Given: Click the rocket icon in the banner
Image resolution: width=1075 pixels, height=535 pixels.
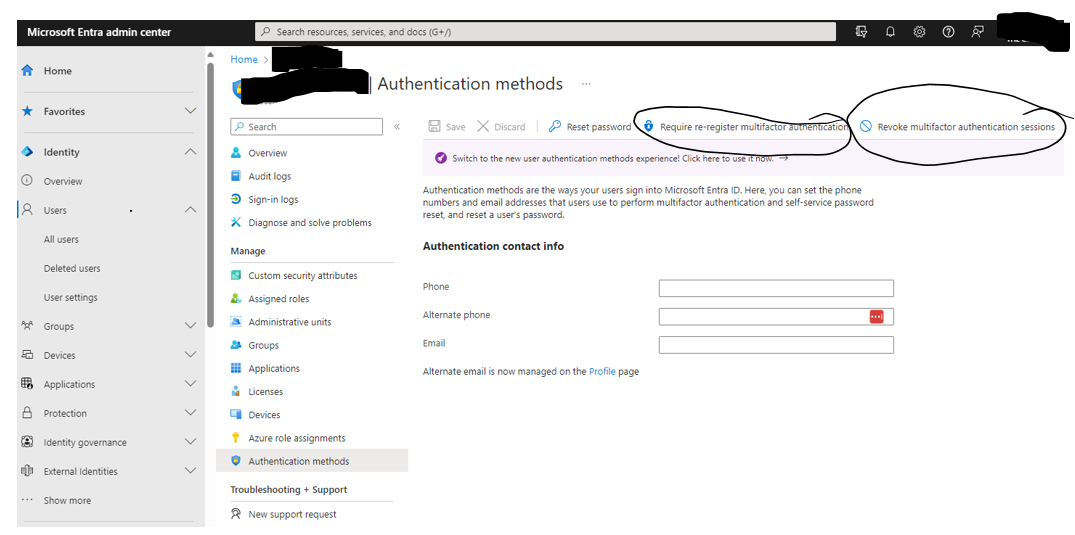Looking at the screenshot, I should [x=441, y=158].
